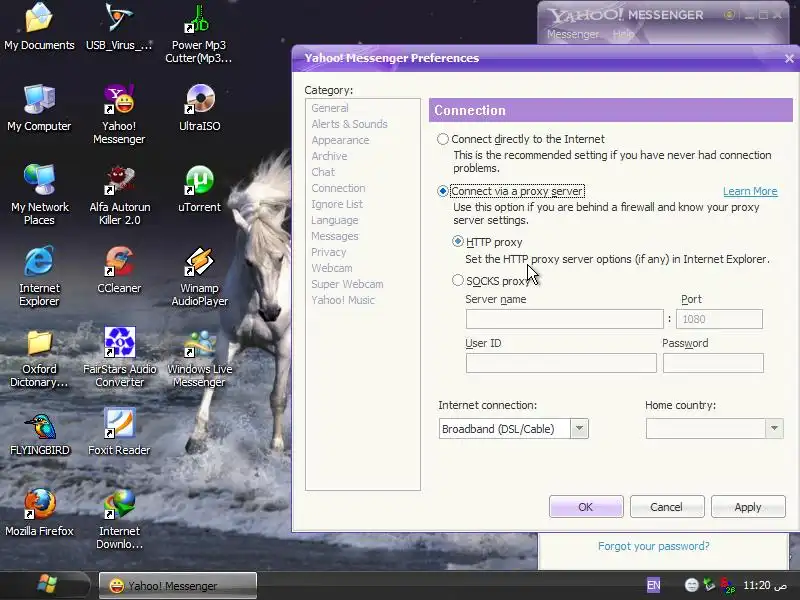Launch Foxit Reader desktop shortcut
This screenshot has height=600, width=800.
pyautogui.click(x=119, y=433)
